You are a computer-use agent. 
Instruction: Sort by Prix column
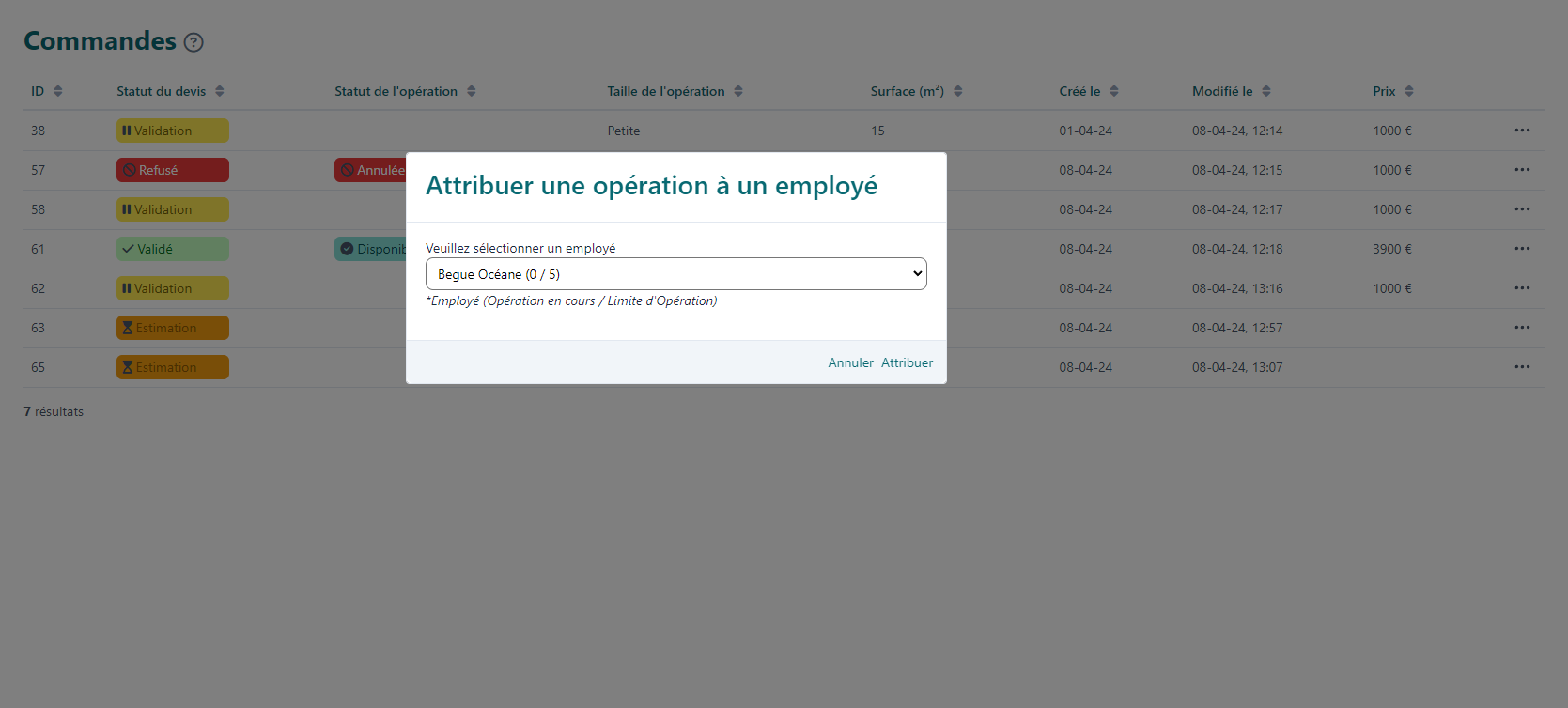[x=1409, y=91]
